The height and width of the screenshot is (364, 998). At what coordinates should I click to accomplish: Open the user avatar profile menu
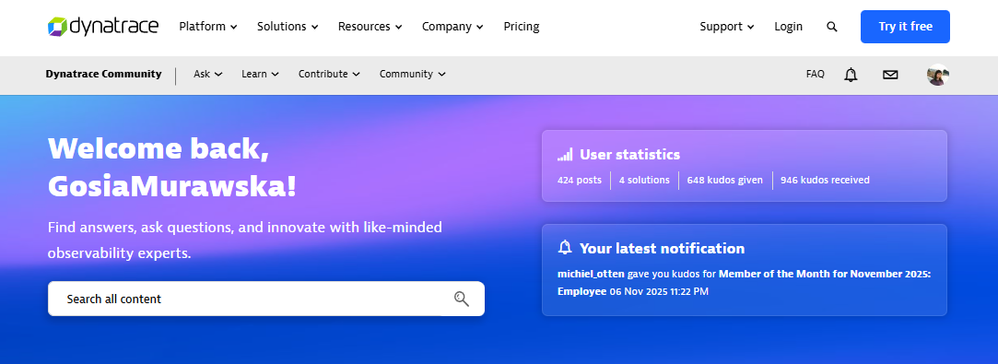coord(938,74)
